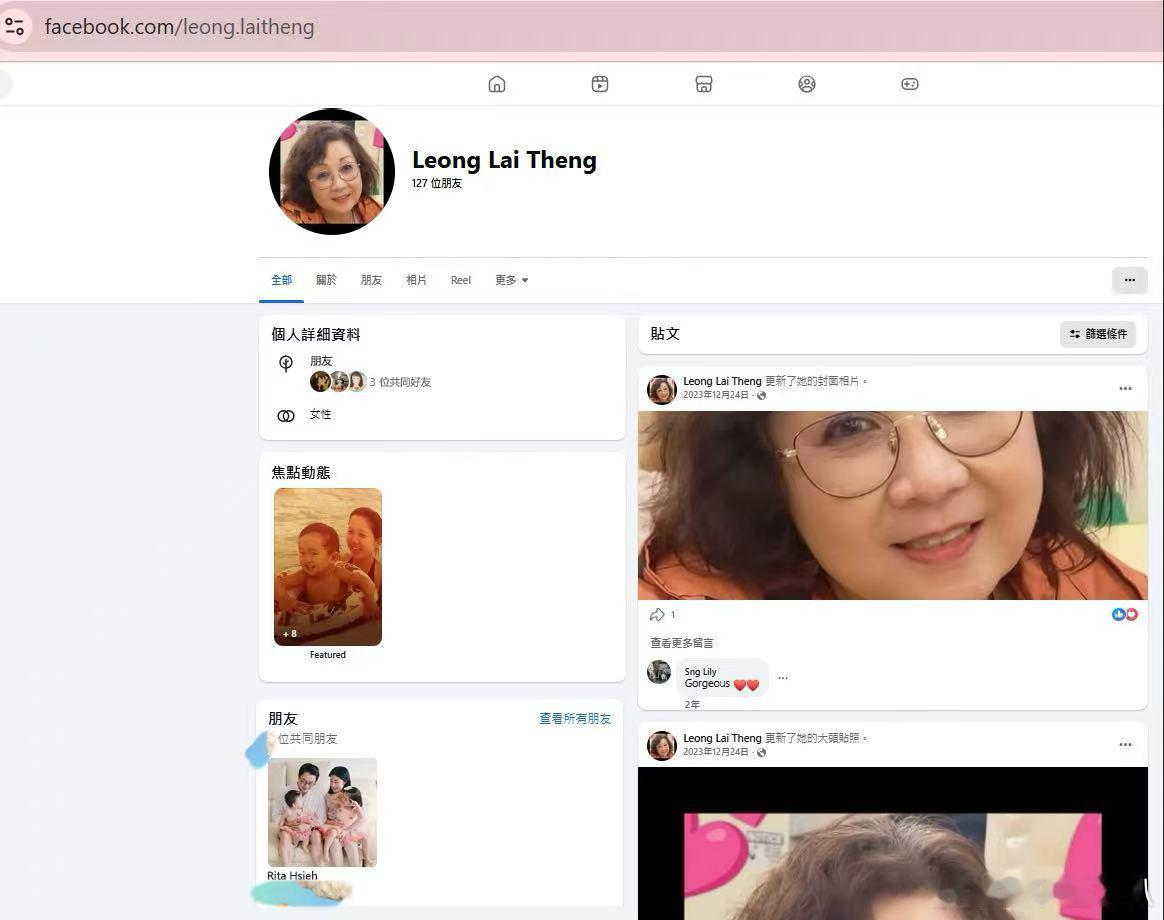Click the 2年 comment timestamp

[692, 704]
